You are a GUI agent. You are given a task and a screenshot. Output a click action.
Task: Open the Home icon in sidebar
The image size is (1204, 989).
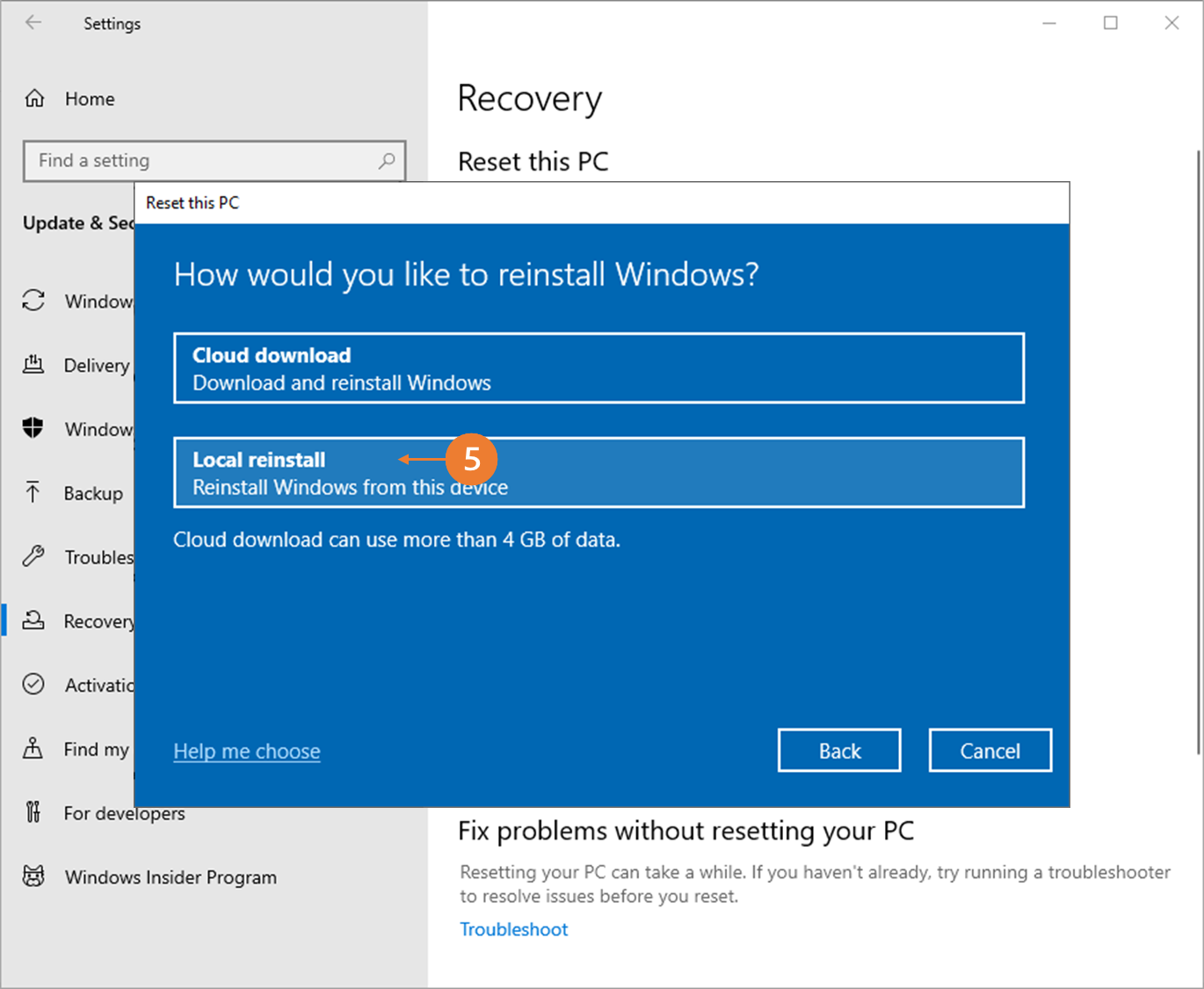tap(34, 98)
